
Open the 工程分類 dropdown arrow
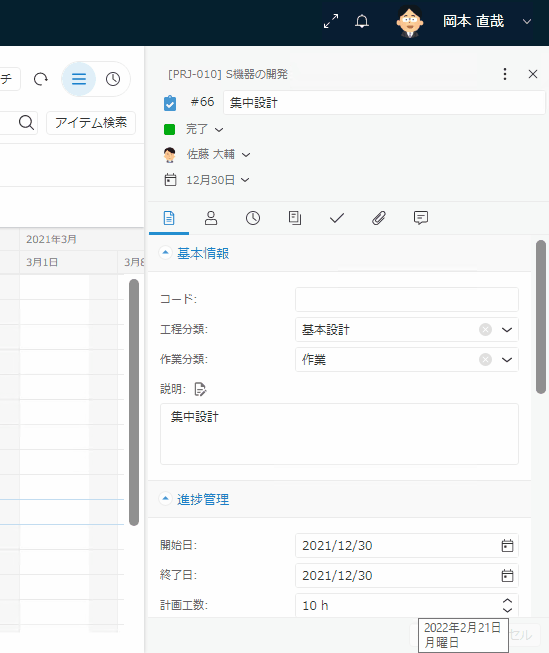coord(507,330)
